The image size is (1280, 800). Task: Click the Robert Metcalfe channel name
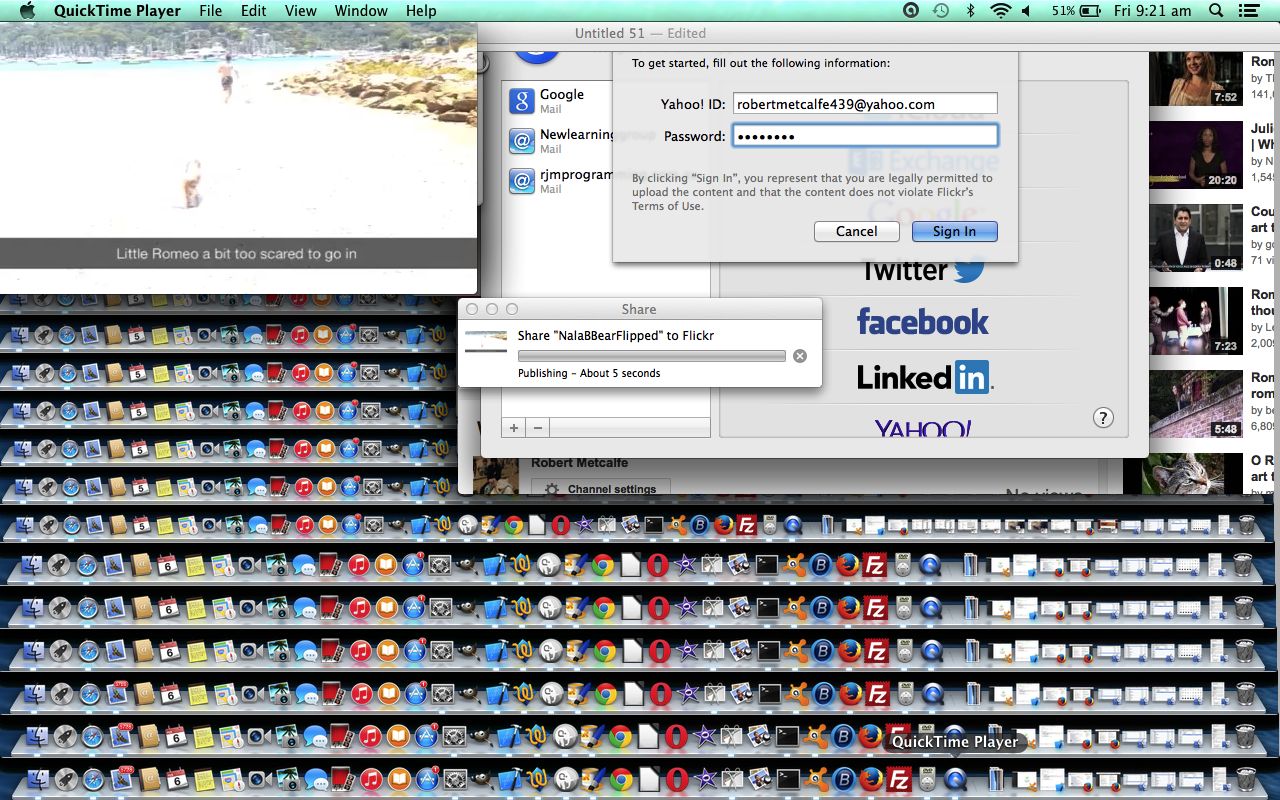tap(579, 463)
